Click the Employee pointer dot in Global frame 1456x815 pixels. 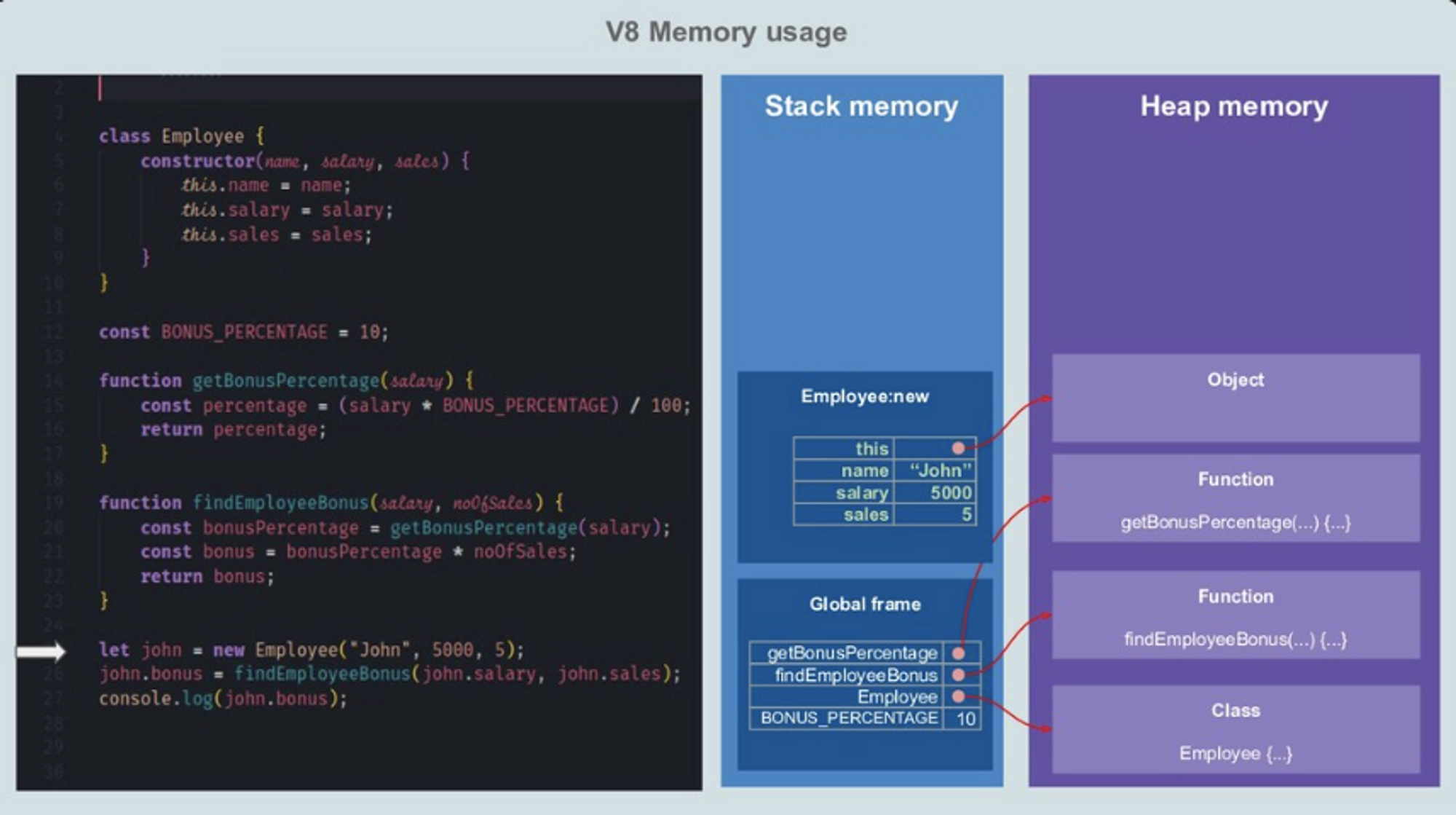coord(958,697)
